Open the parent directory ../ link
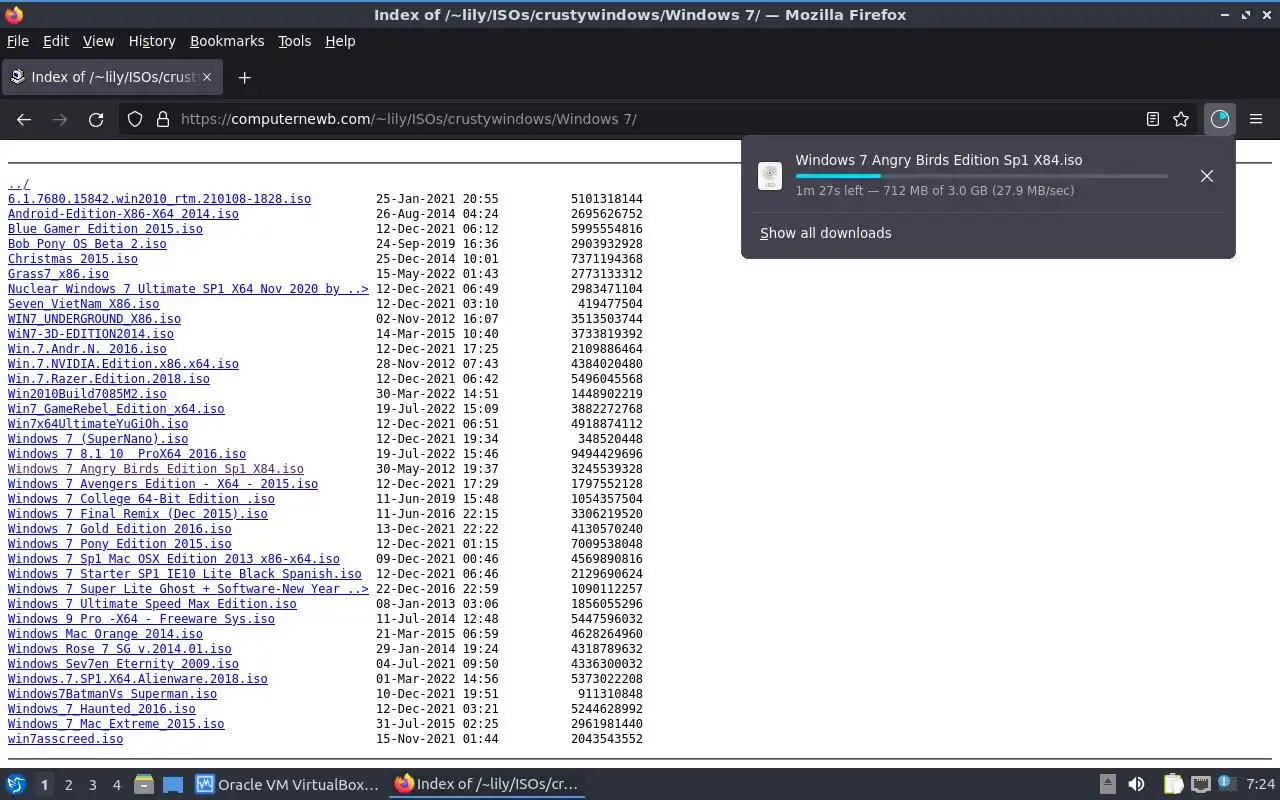1280x800 pixels. coord(18,184)
